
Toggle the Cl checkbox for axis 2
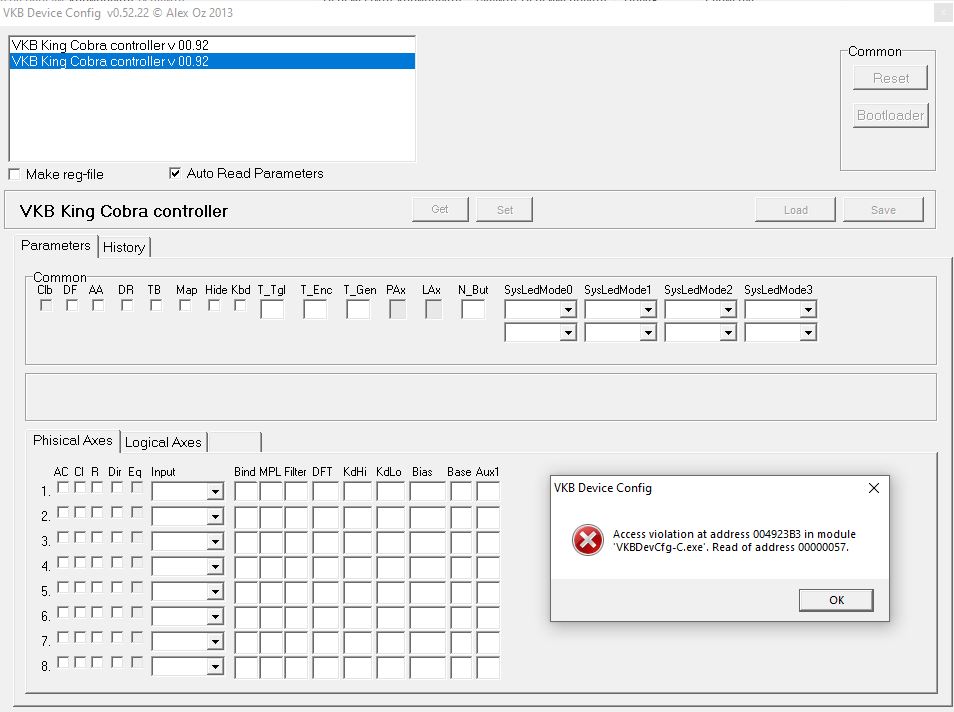pos(80,512)
